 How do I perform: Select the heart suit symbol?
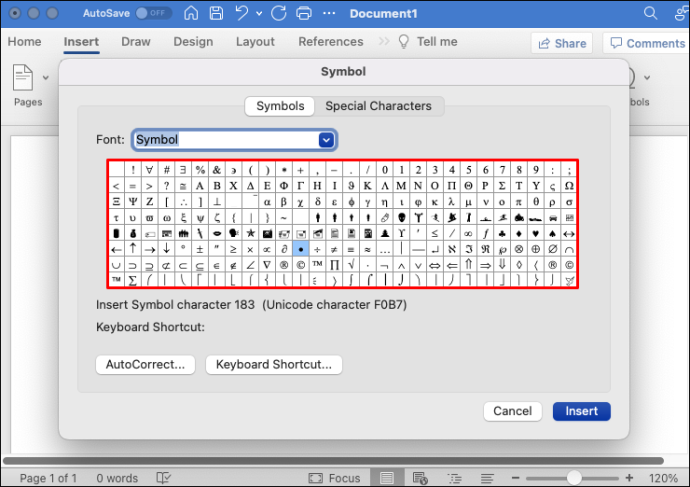[536, 234]
